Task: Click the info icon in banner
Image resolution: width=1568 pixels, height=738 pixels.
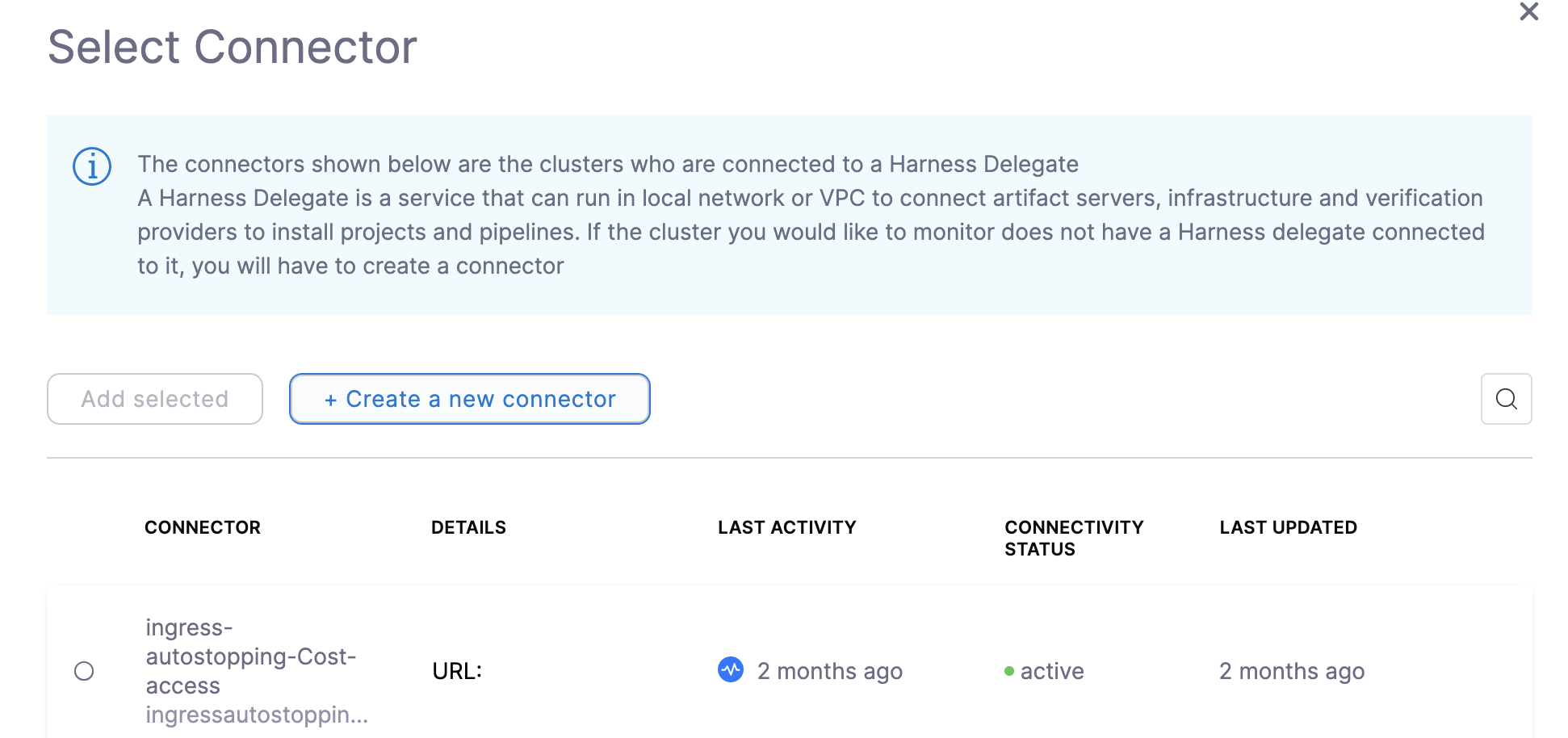Action: pos(92,166)
